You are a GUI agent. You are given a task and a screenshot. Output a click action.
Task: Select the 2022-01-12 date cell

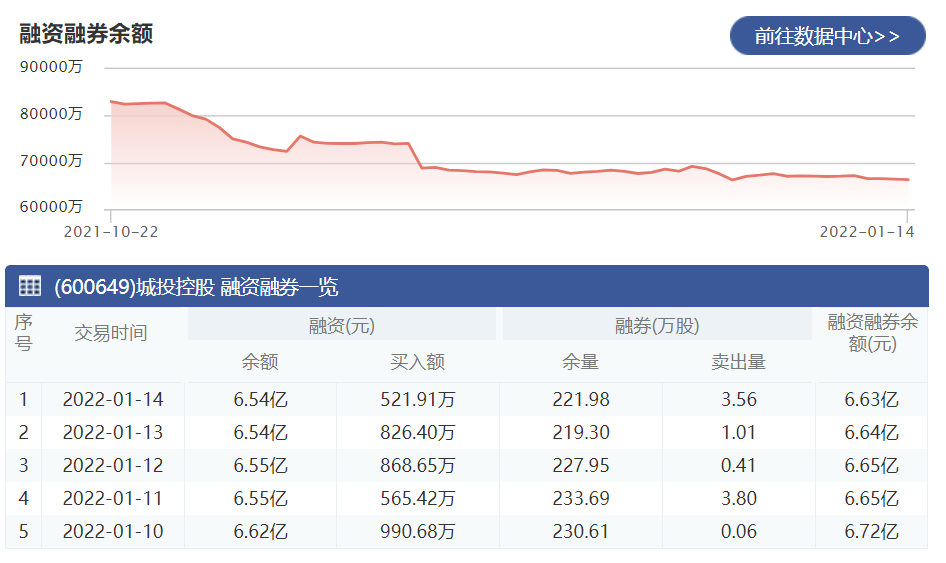click(x=113, y=466)
